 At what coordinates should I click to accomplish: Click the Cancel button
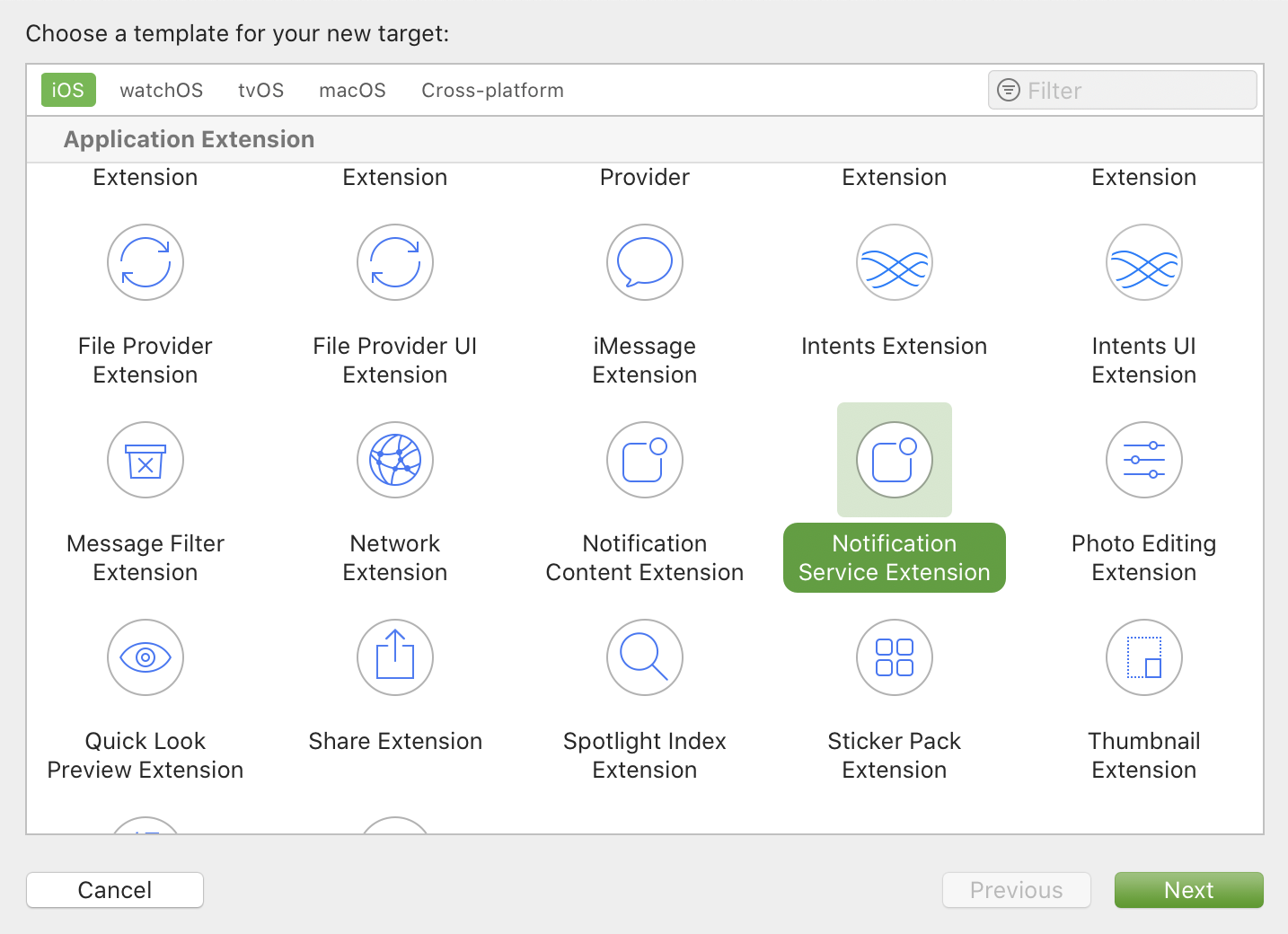pos(115,890)
